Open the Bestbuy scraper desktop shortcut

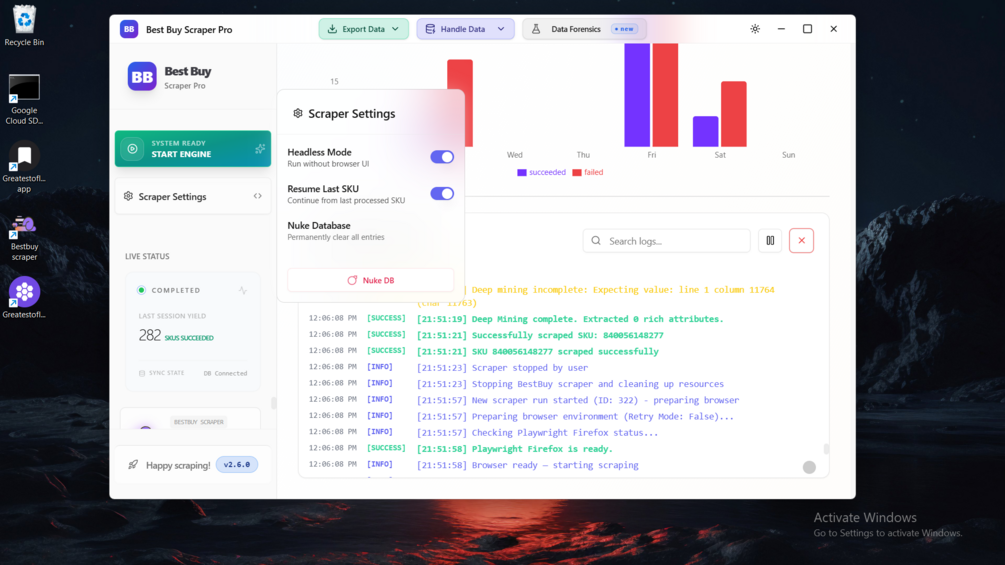pos(24,238)
